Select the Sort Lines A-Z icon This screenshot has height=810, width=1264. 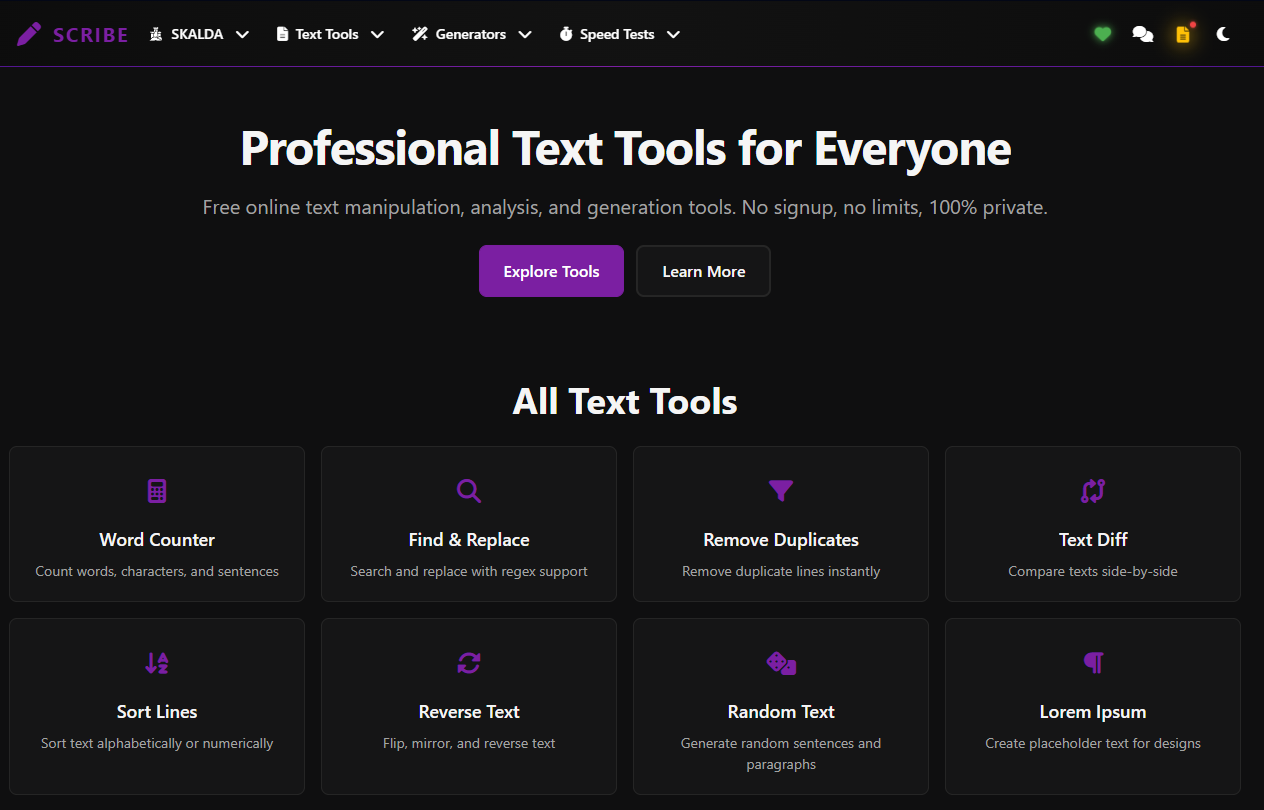click(157, 662)
